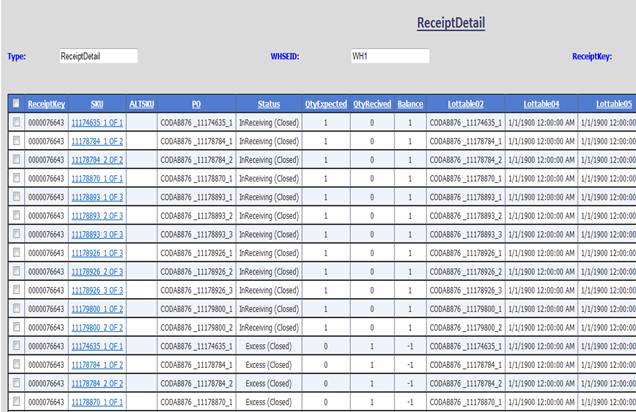Image resolution: width=636 pixels, height=412 pixels.
Task: Select QtyExpected value in 11178893 1 OF 3 row
Action: click(x=325, y=197)
